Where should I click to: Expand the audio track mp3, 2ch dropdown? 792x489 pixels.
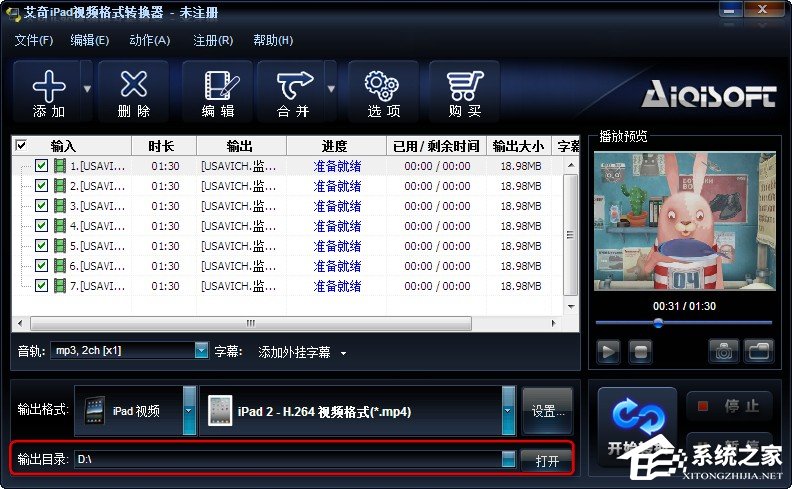click(x=201, y=351)
